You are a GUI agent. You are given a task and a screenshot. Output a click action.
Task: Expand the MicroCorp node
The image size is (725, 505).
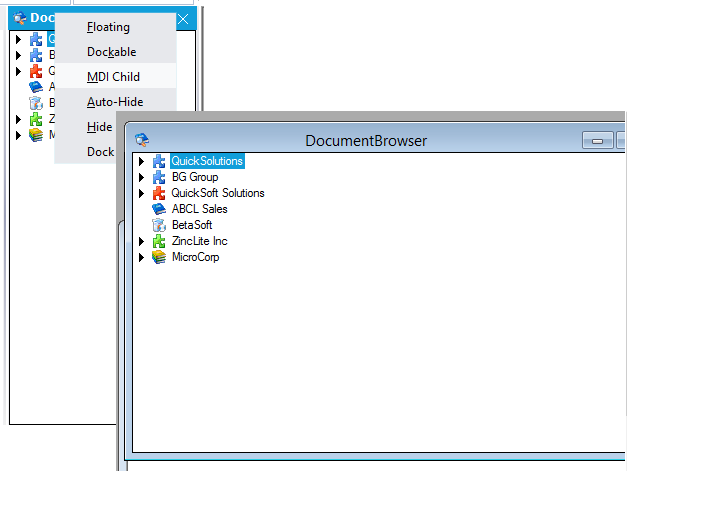(141, 257)
